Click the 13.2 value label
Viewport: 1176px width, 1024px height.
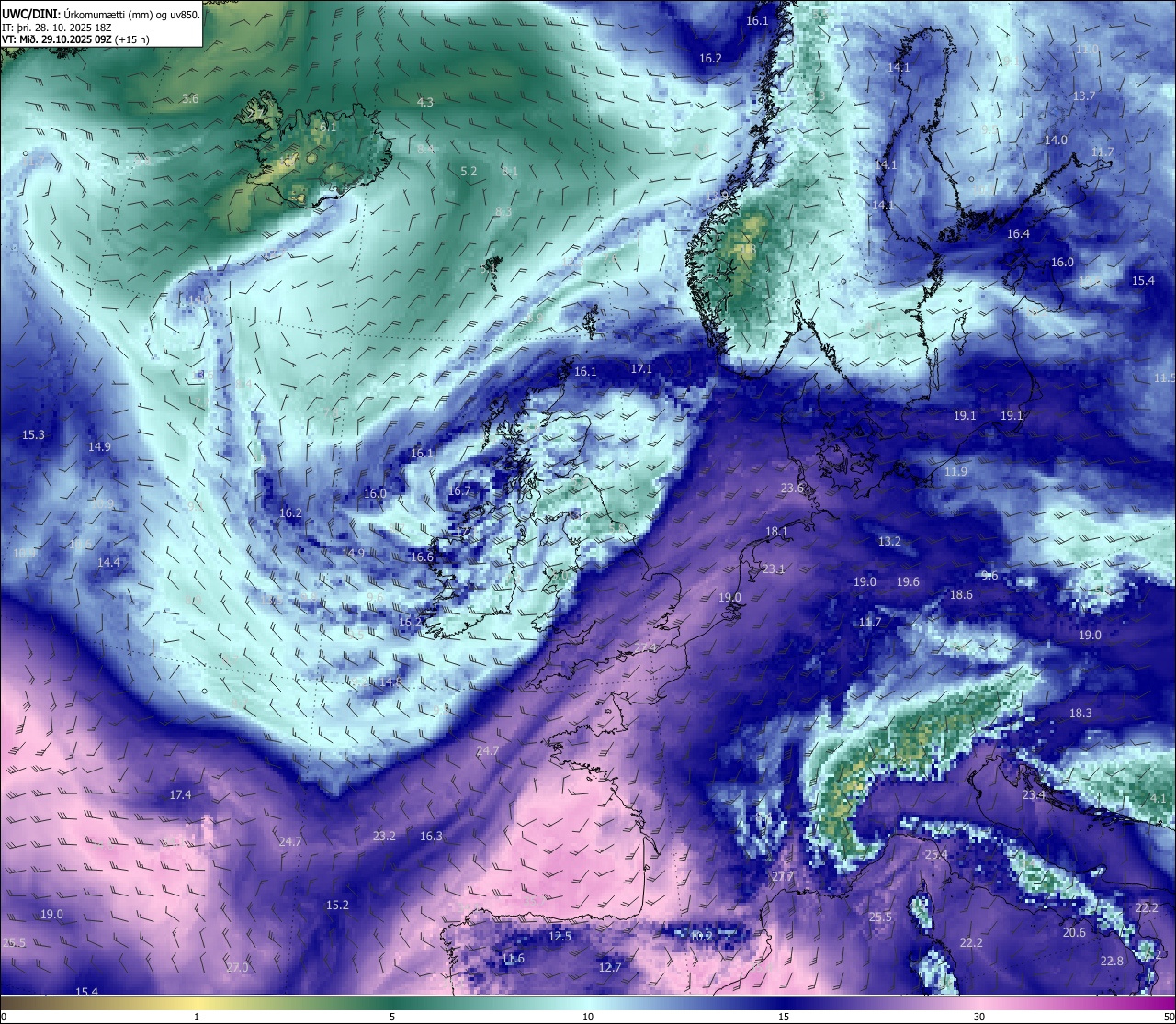pos(889,541)
